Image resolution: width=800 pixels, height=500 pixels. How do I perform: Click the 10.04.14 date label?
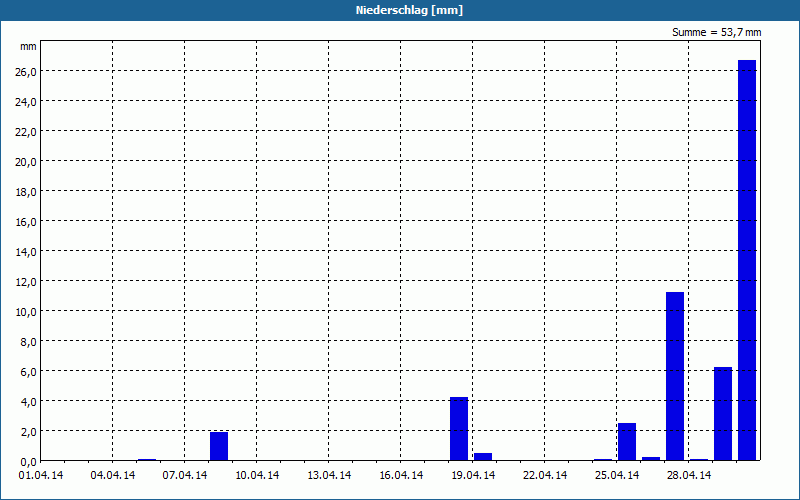(257, 476)
